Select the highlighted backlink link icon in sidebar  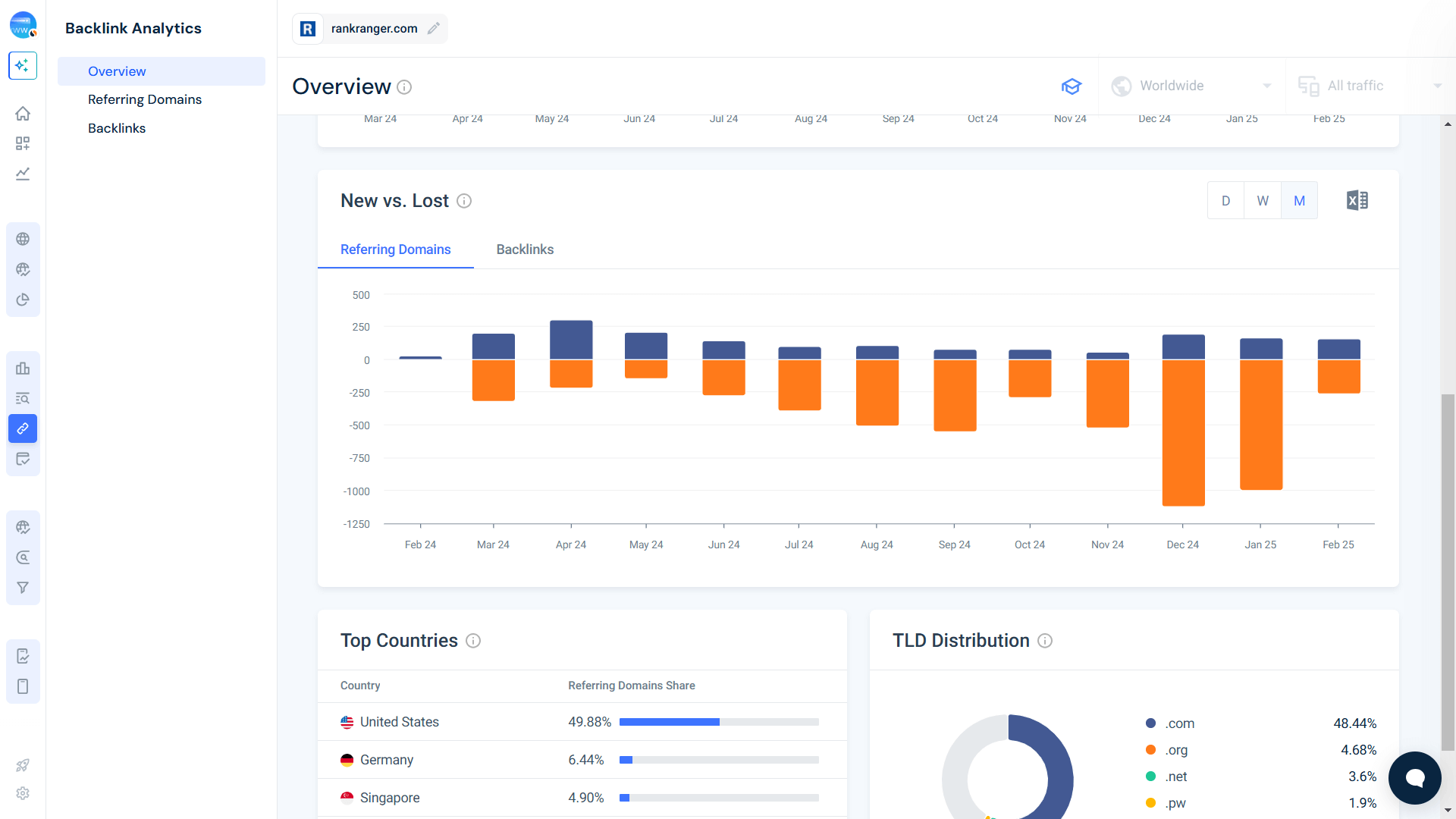click(23, 428)
